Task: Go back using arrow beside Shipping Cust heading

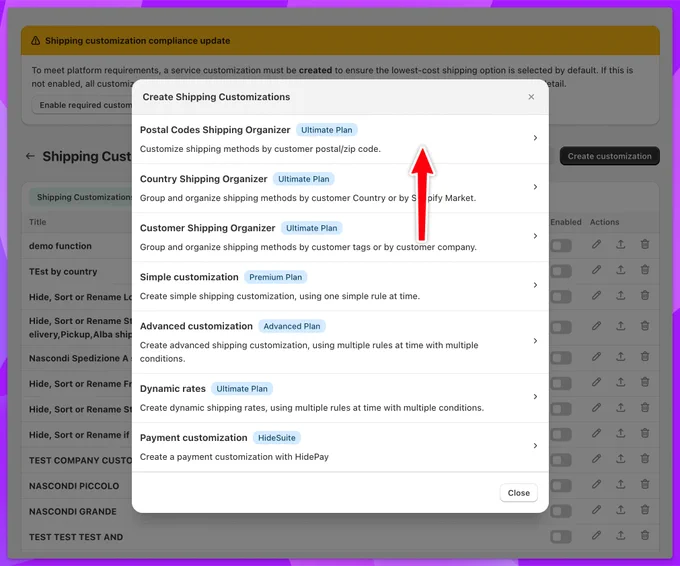Action: [30, 156]
